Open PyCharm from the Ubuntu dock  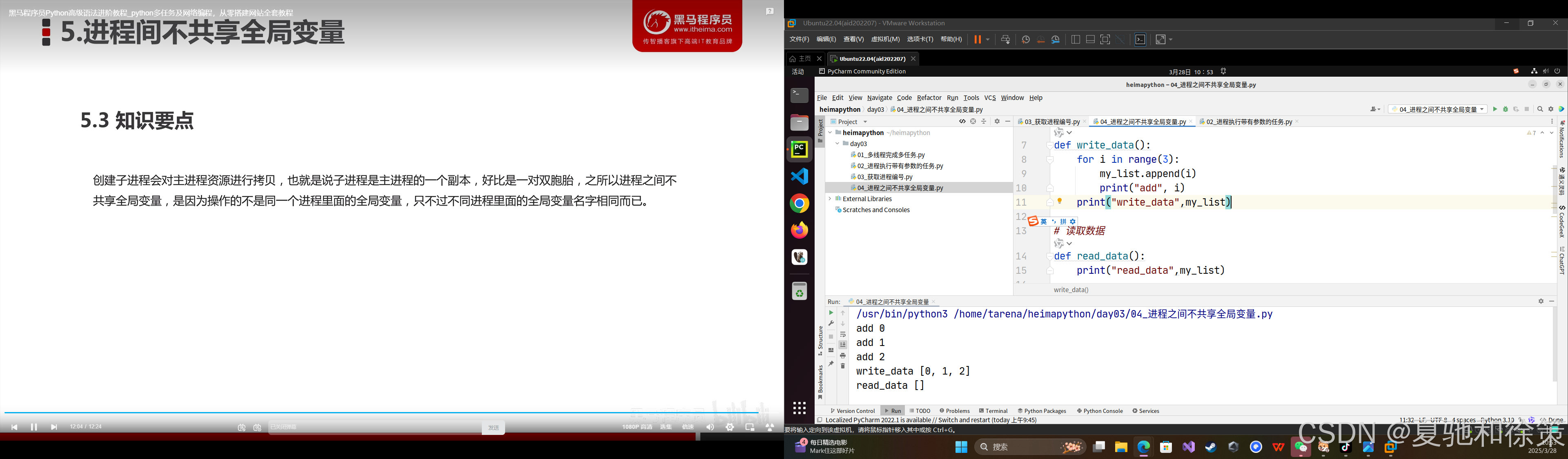point(799,150)
